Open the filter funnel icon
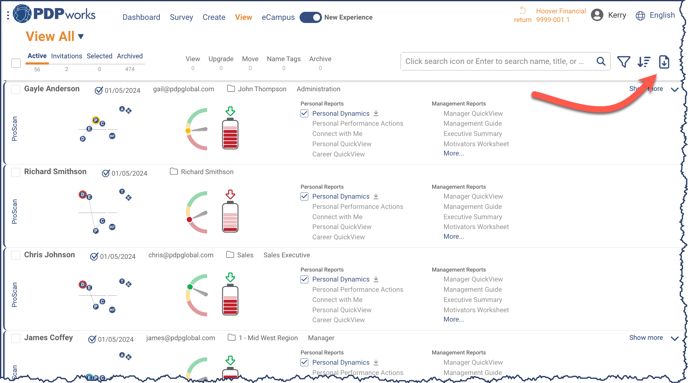This screenshot has width=688, height=383. (624, 62)
